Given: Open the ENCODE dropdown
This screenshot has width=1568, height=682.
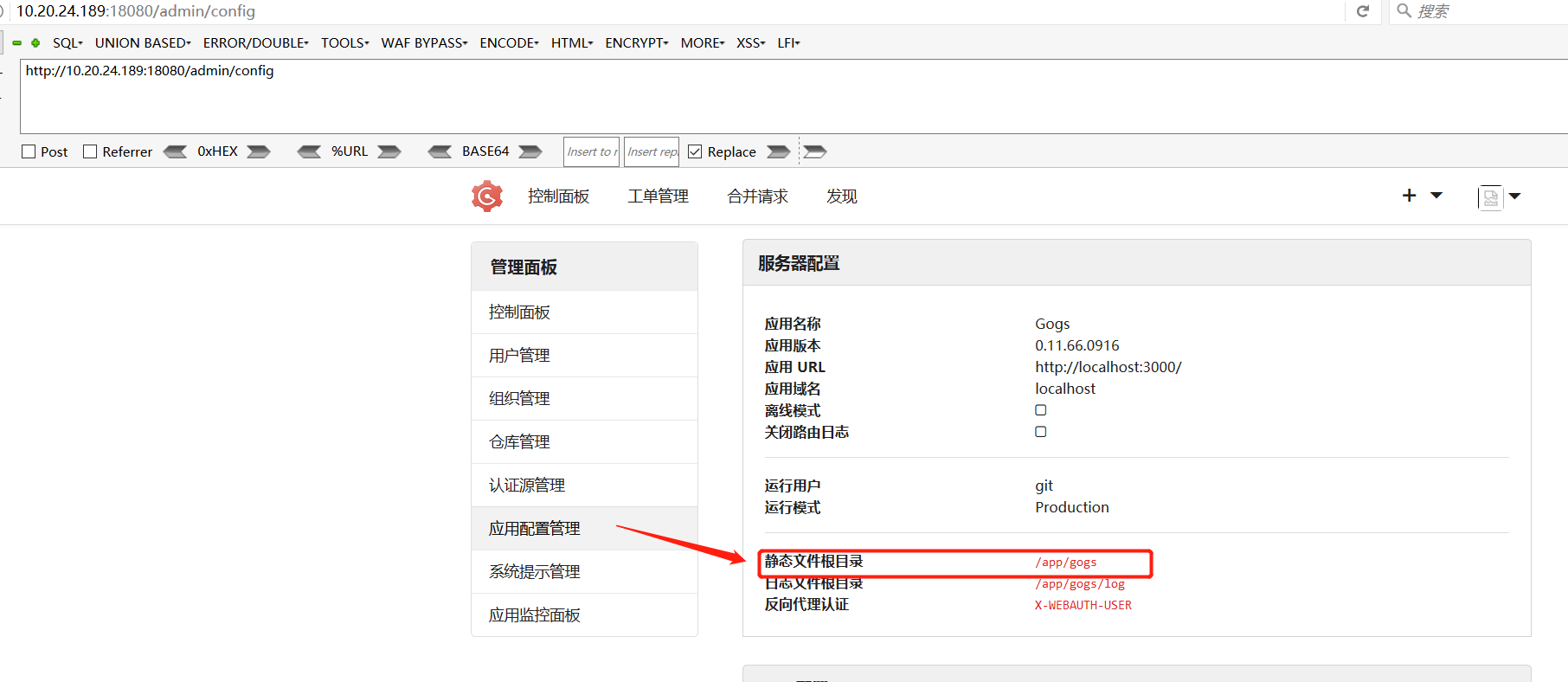Looking at the screenshot, I should tap(509, 42).
